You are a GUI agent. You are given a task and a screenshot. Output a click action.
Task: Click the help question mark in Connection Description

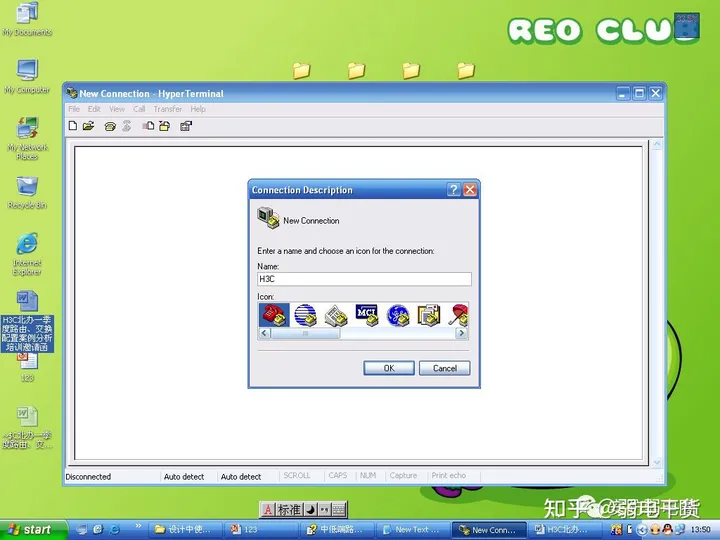coord(454,190)
